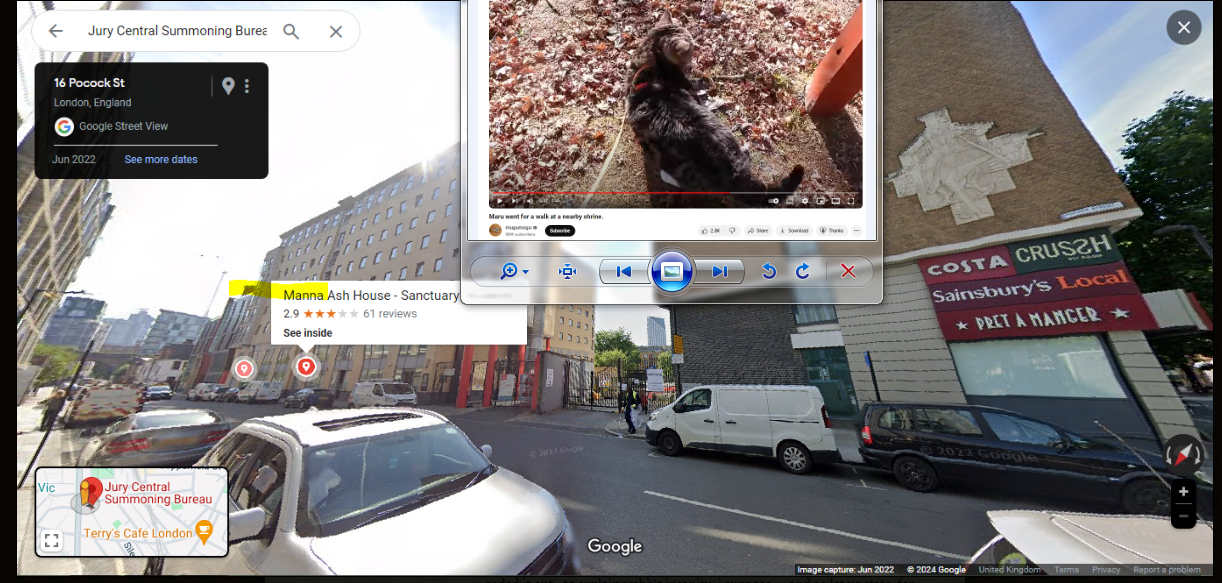Click the Image capture: Jun 2022 text
This screenshot has height=583, width=1222.
[x=846, y=570]
